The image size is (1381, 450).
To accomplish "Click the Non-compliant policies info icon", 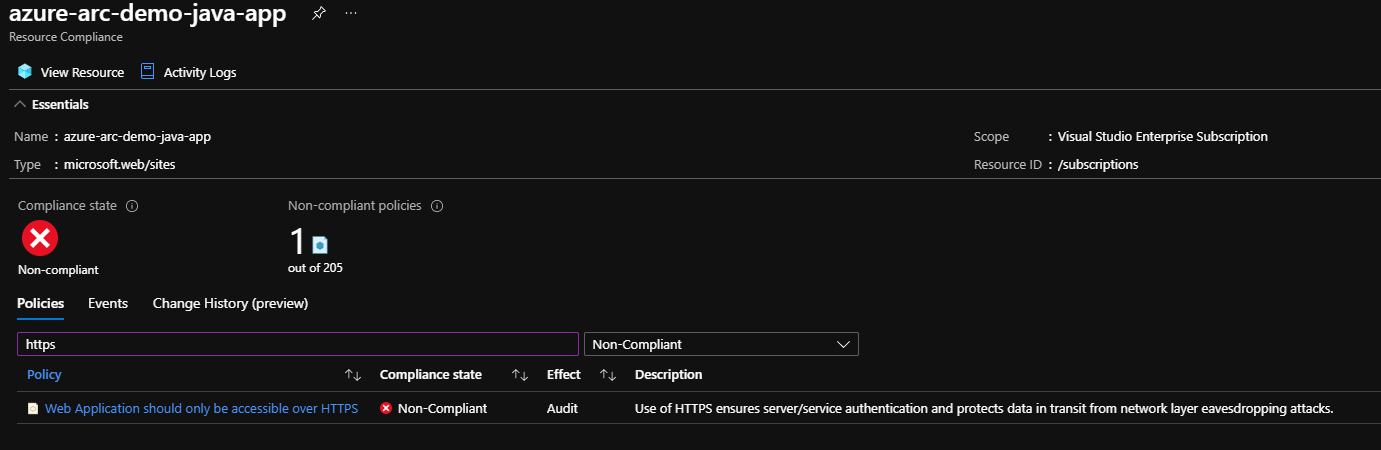I will tap(437, 206).
